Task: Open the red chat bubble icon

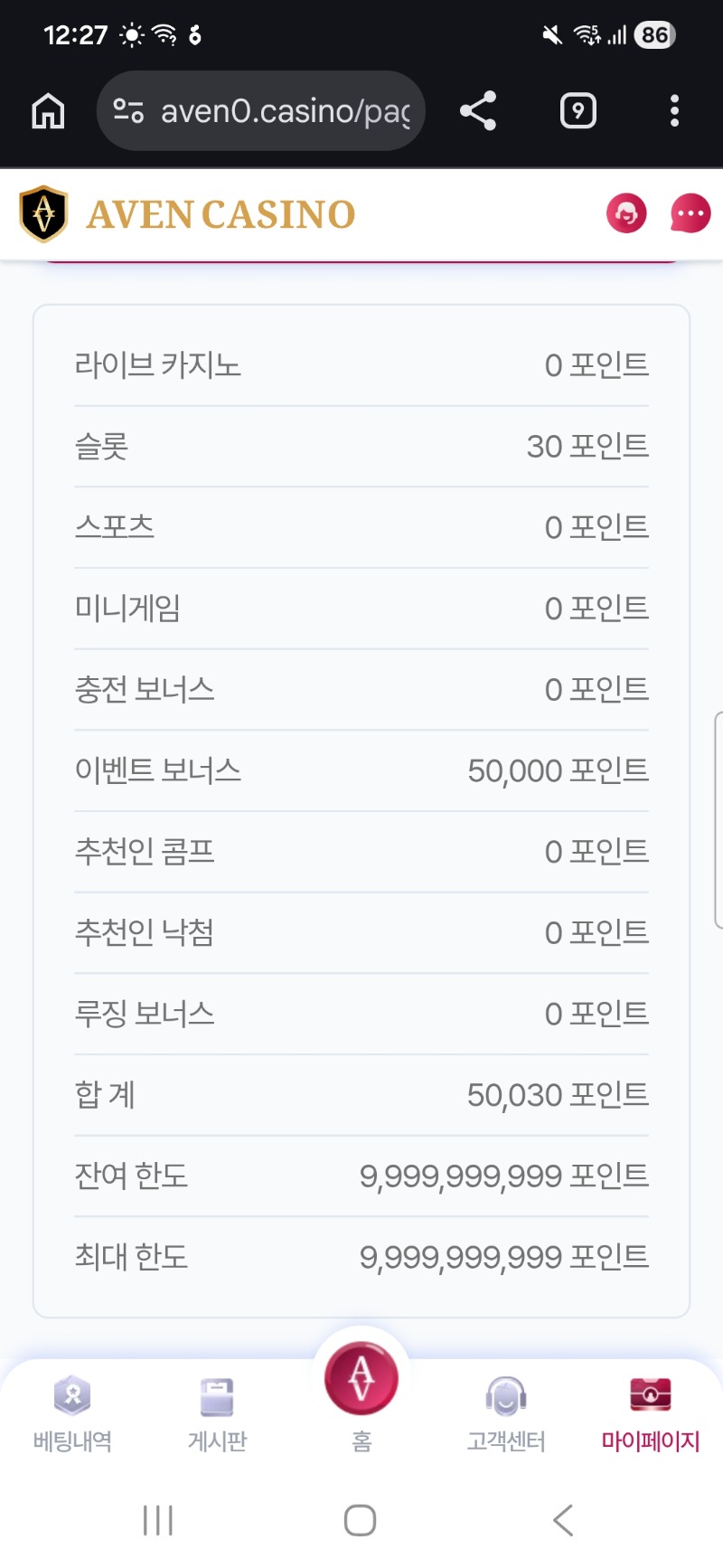Action: (690, 214)
